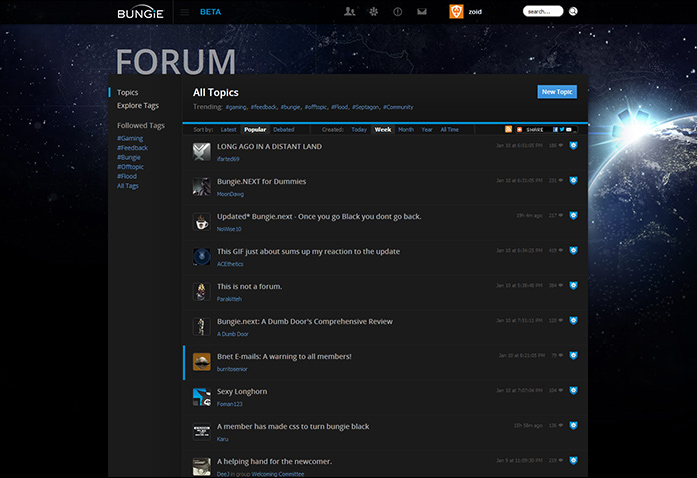This screenshot has height=478, width=697.
Task: Open the messages envelope icon
Action: coord(422,12)
